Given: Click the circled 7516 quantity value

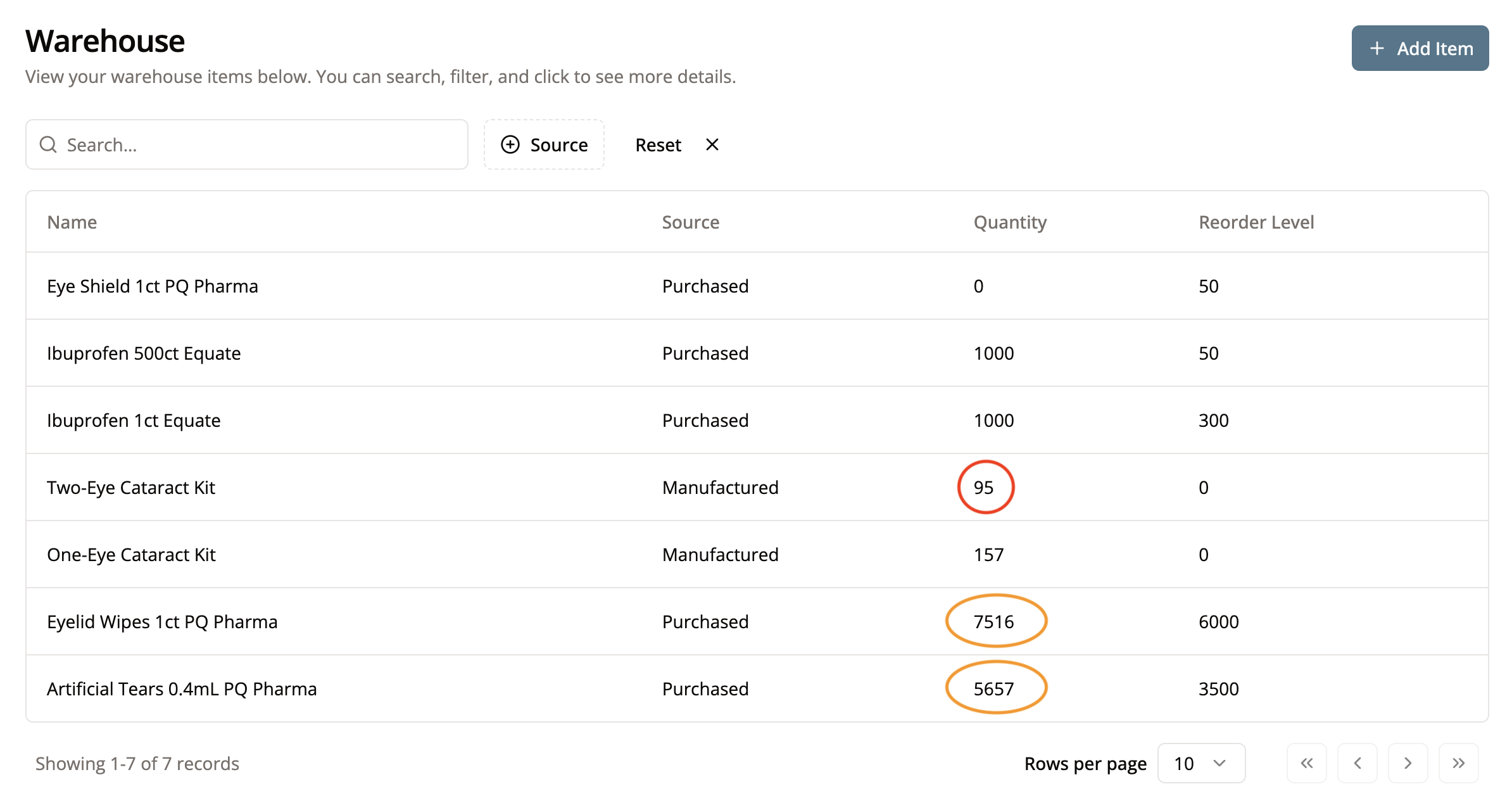Looking at the screenshot, I should pyautogui.click(x=994, y=622).
